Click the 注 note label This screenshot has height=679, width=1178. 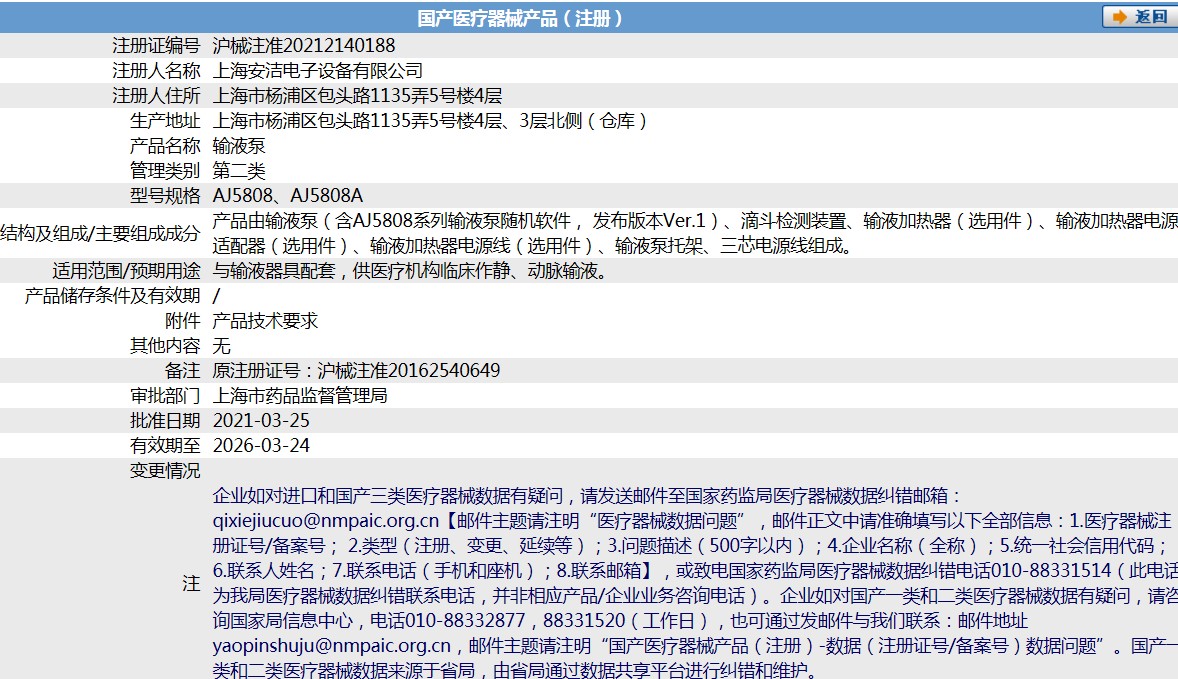point(192,584)
